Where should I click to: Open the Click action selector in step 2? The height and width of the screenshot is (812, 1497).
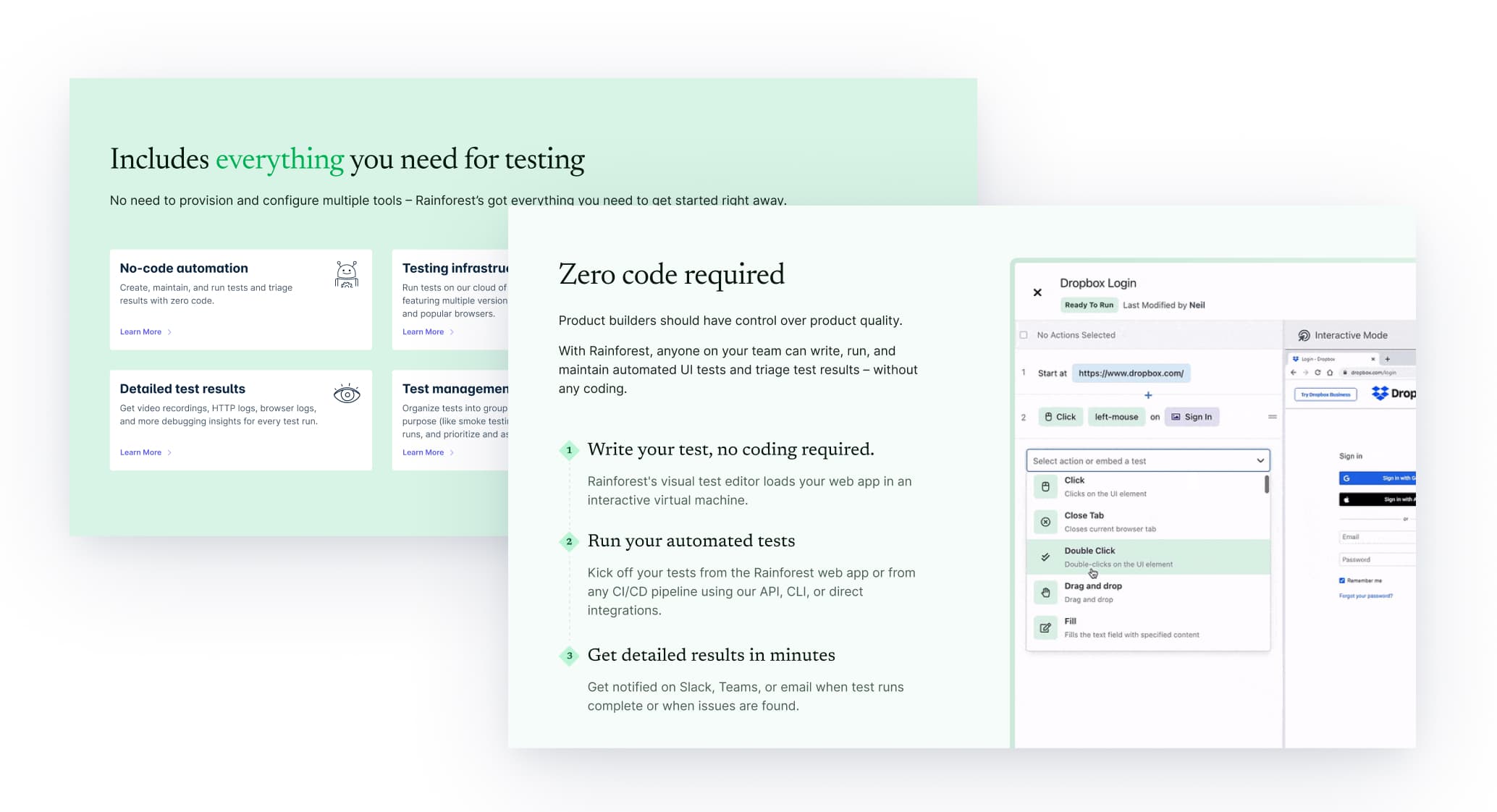pos(1060,417)
